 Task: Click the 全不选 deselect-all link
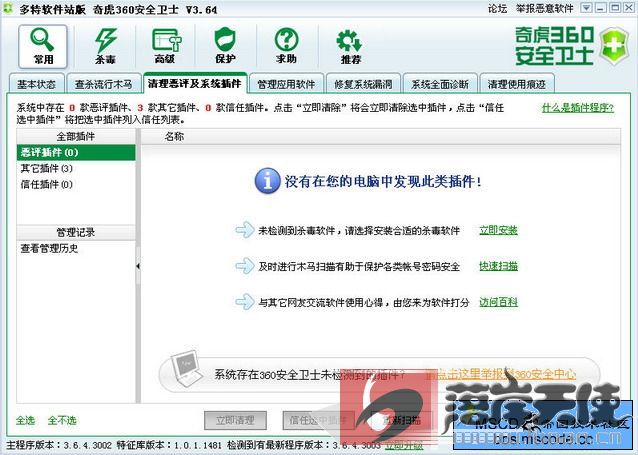[62, 420]
